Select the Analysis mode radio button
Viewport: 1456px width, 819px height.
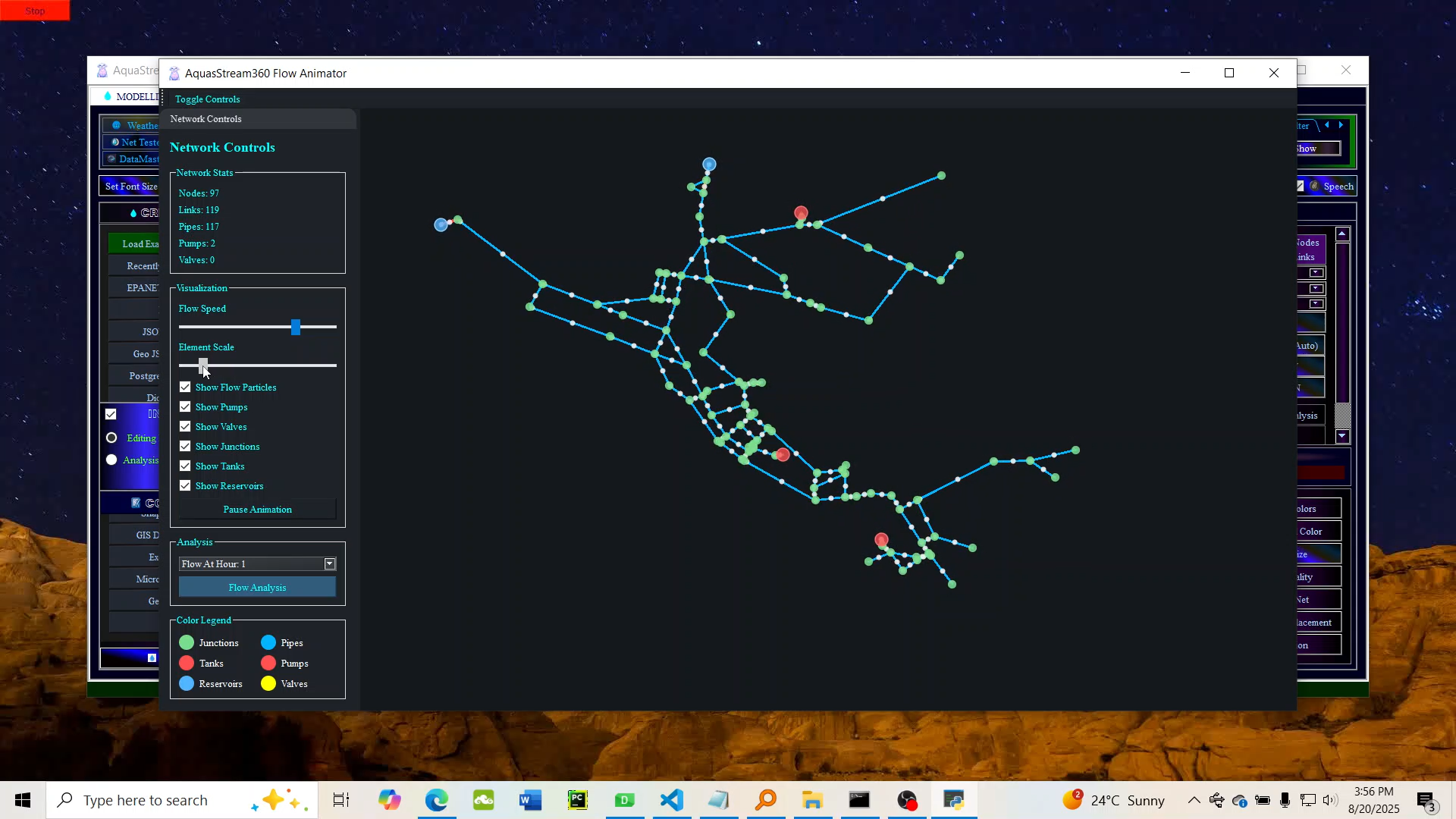[111, 460]
